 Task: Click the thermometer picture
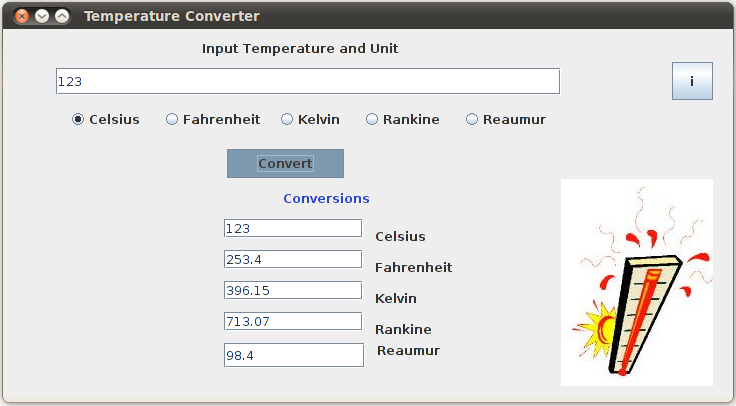coord(637,282)
